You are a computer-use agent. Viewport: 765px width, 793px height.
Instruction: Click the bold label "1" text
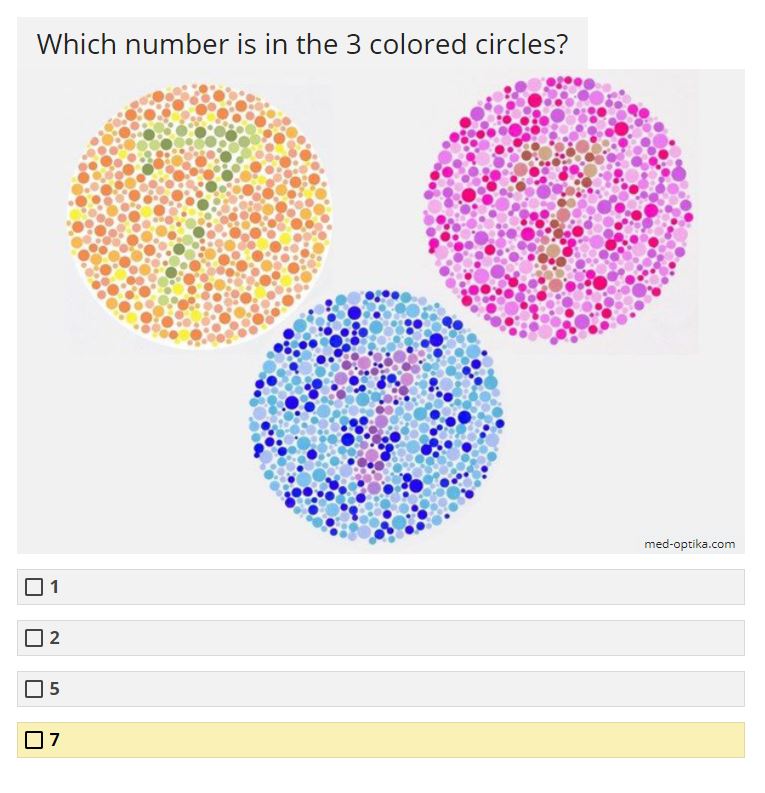tap(54, 587)
